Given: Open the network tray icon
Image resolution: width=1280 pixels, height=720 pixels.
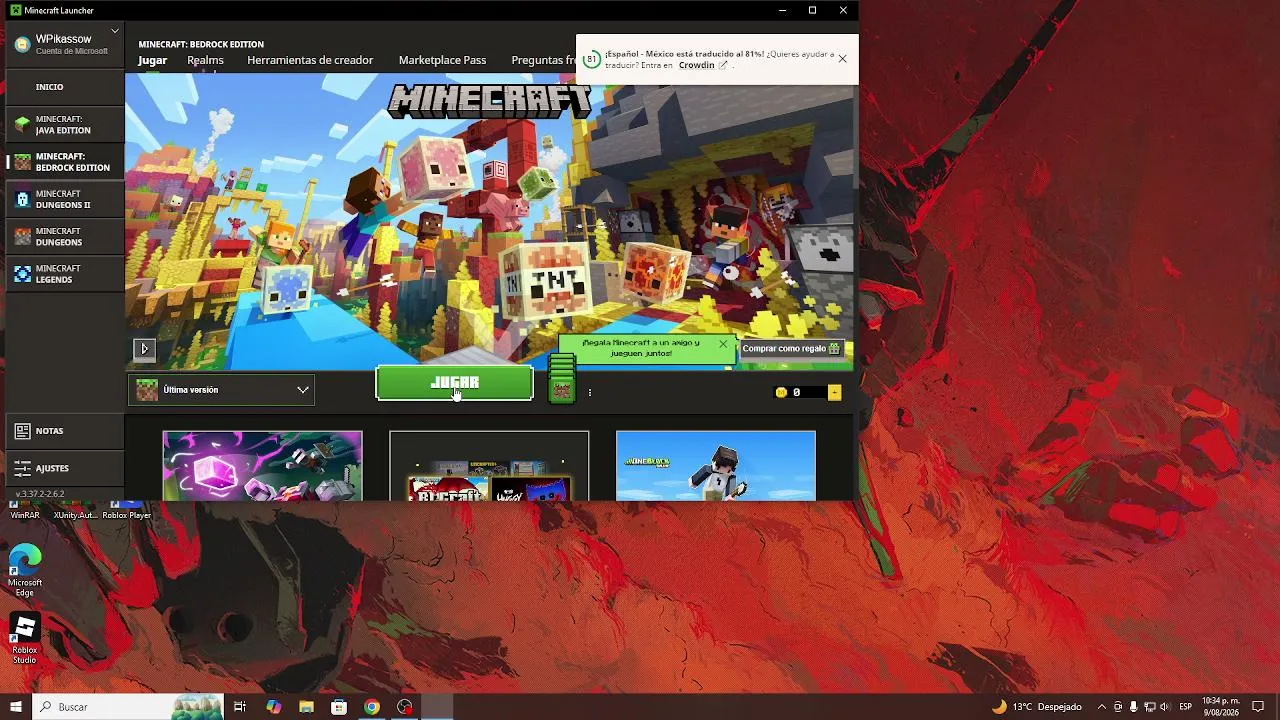Looking at the screenshot, I should coord(1149,707).
